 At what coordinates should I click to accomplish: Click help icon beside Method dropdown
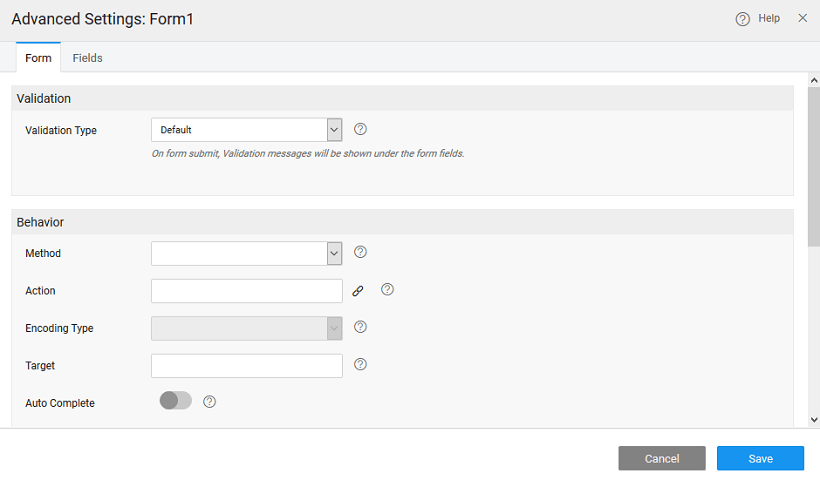point(361,253)
